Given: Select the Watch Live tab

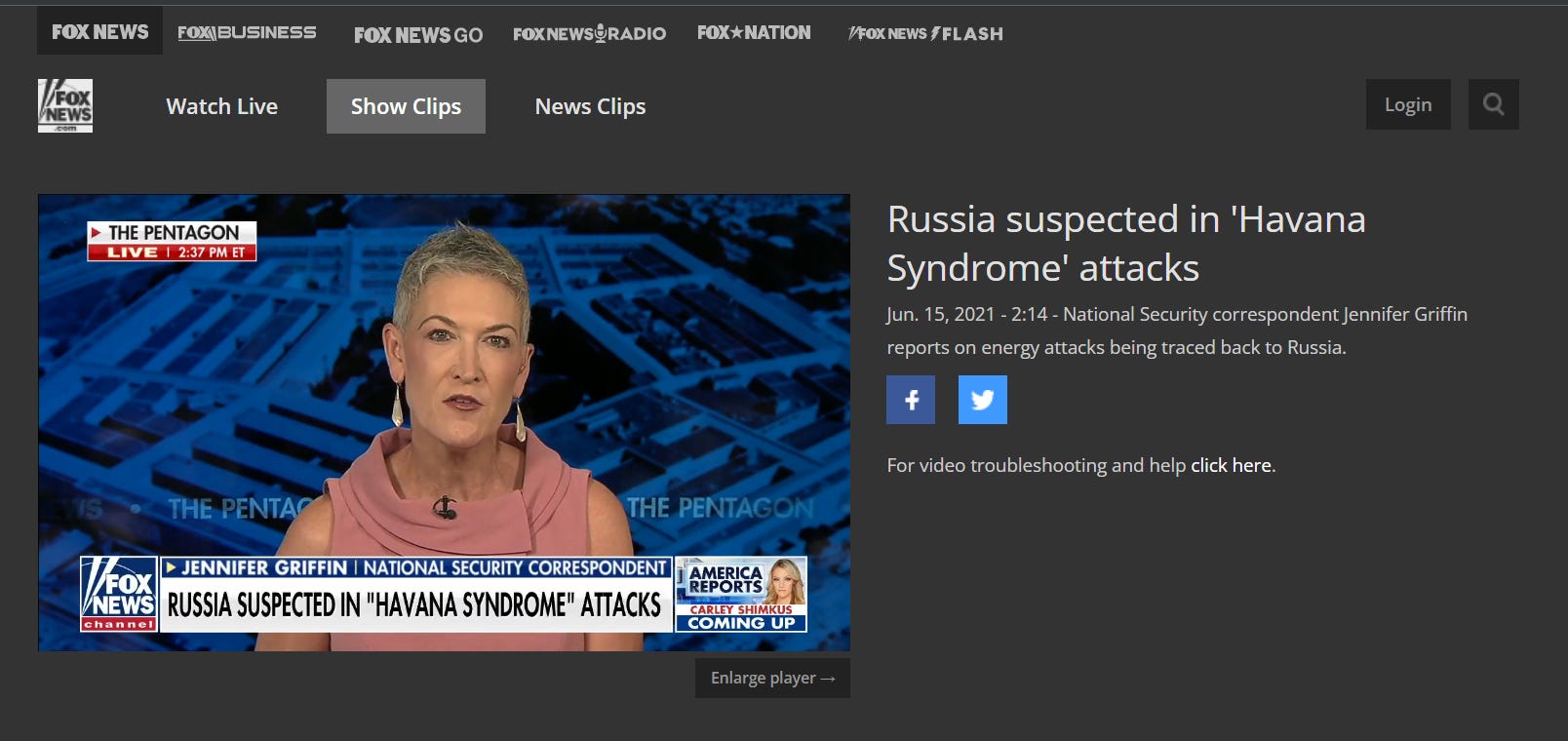Looking at the screenshot, I should pos(222,106).
